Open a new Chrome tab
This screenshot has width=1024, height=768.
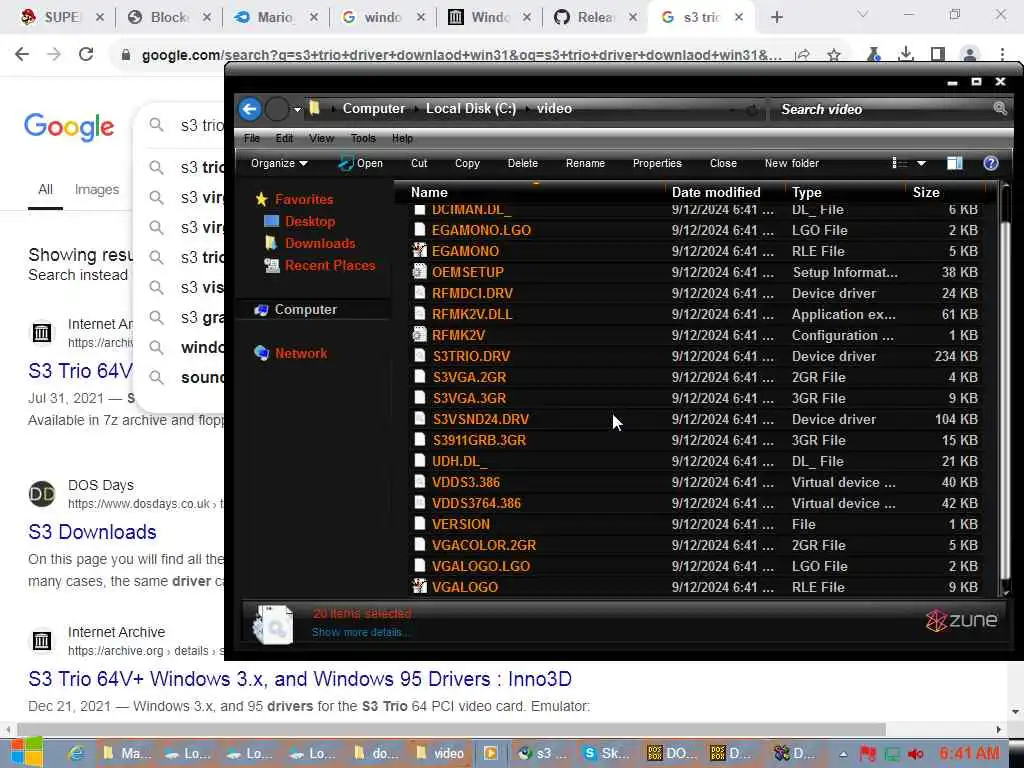tap(776, 17)
